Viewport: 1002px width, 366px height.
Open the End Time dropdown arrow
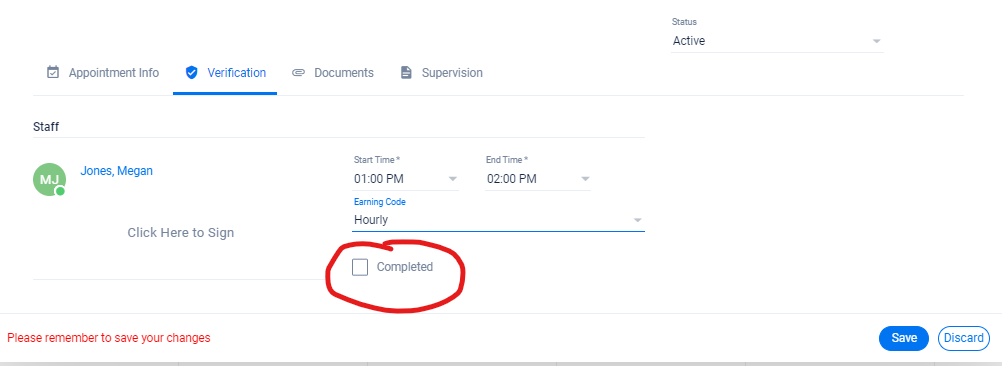(x=585, y=179)
